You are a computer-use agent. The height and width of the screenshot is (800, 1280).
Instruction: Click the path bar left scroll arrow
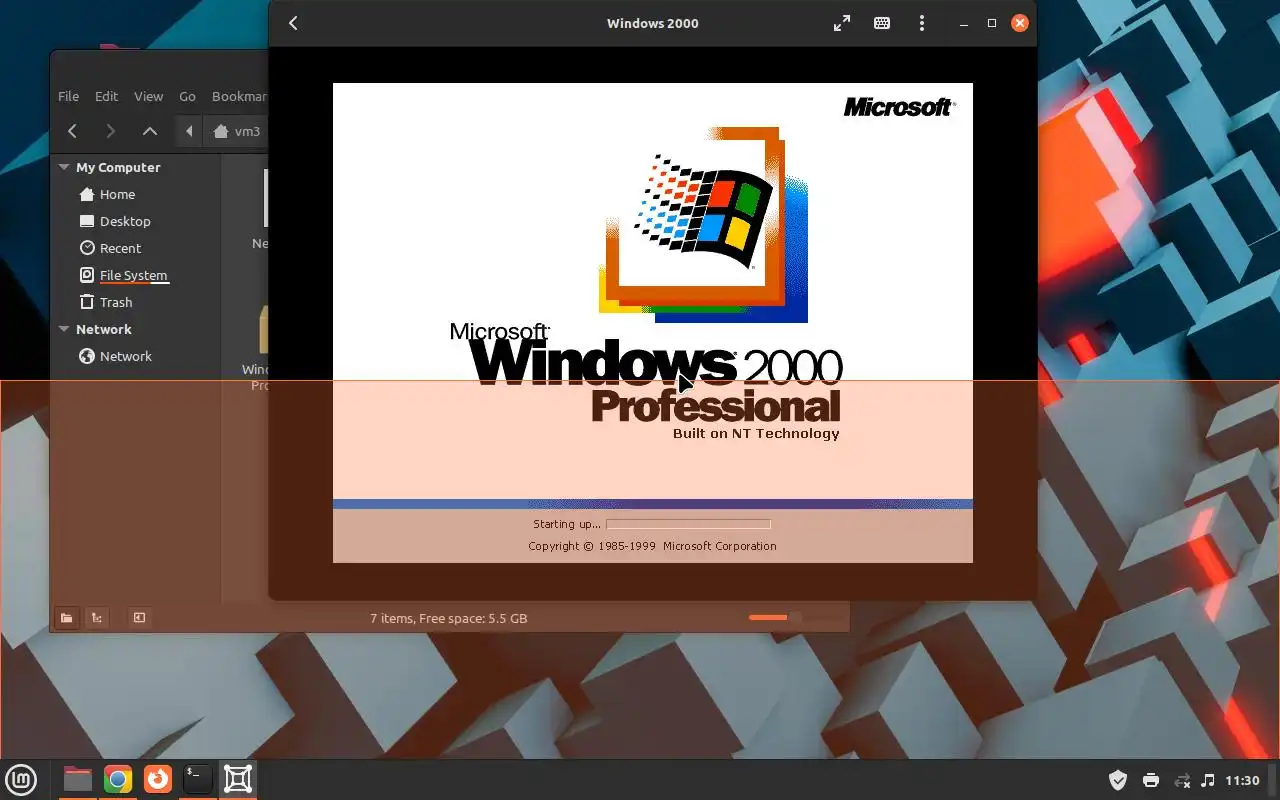(x=189, y=131)
